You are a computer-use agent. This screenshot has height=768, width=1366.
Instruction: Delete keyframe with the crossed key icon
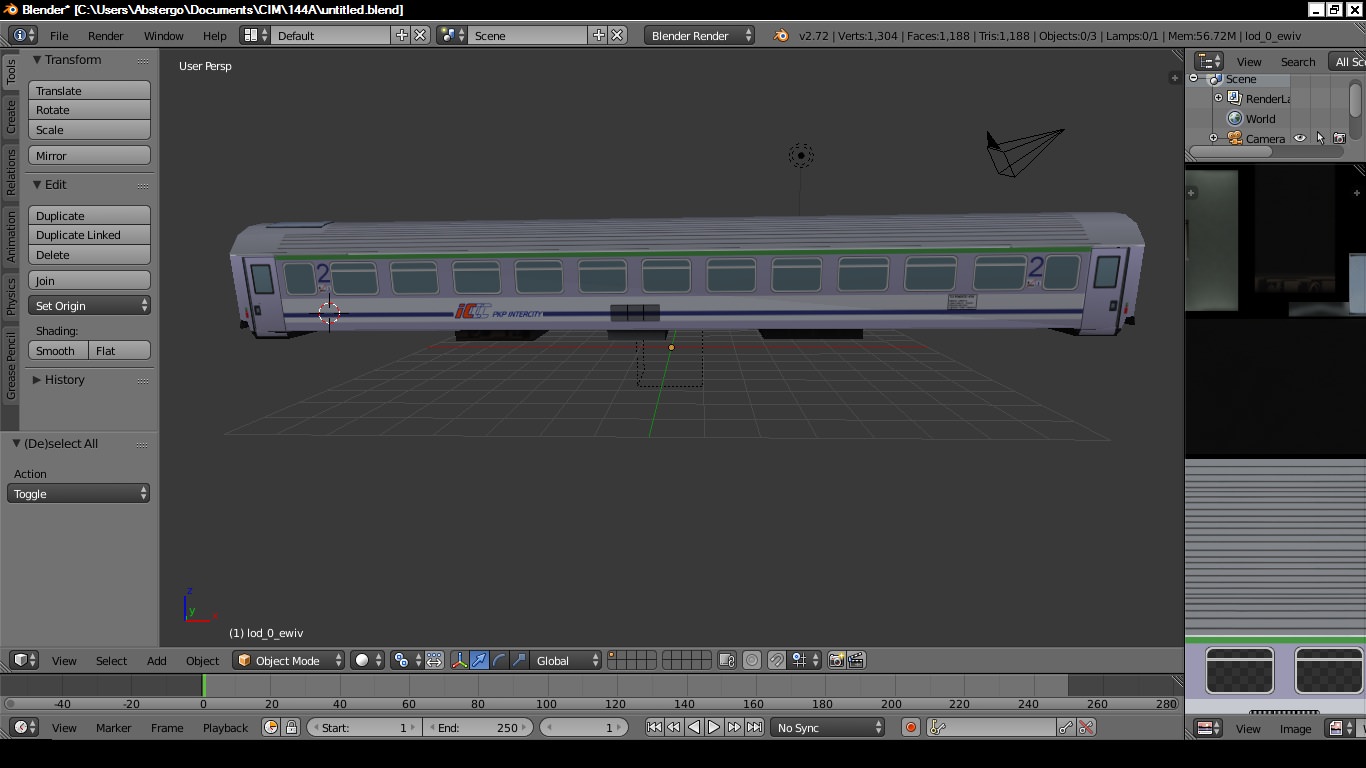(1086, 728)
